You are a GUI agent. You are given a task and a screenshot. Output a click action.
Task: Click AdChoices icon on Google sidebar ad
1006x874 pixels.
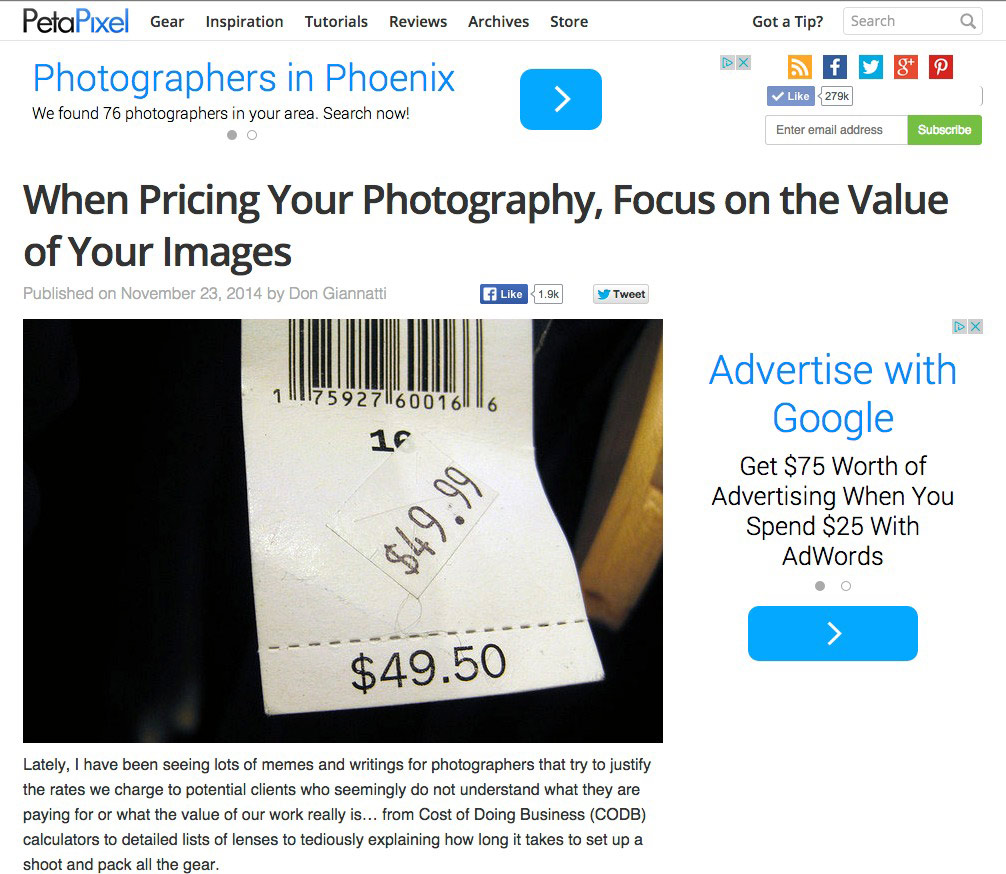[959, 327]
